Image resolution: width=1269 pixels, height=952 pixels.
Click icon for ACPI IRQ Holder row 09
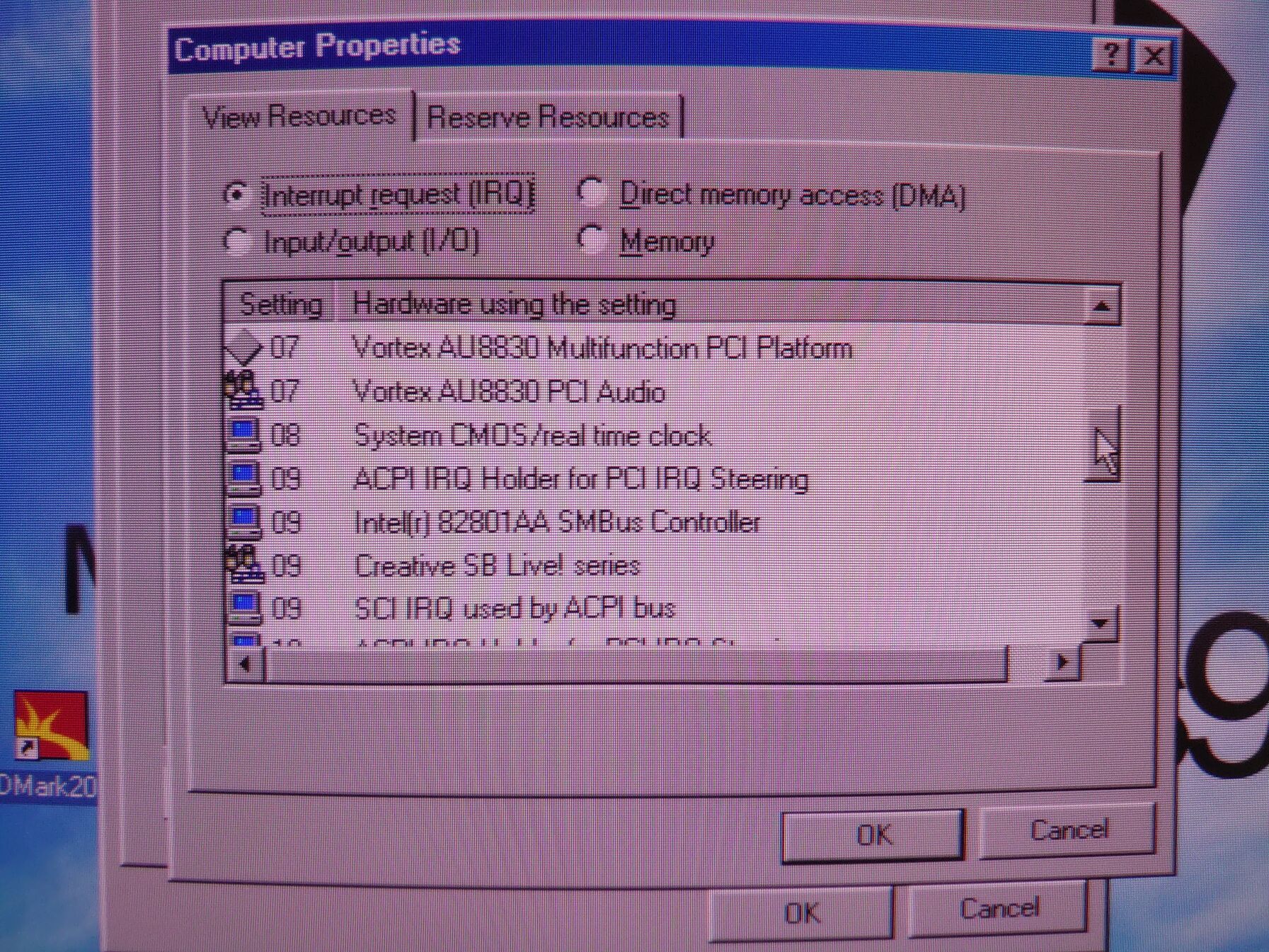pyautogui.click(x=243, y=478)
